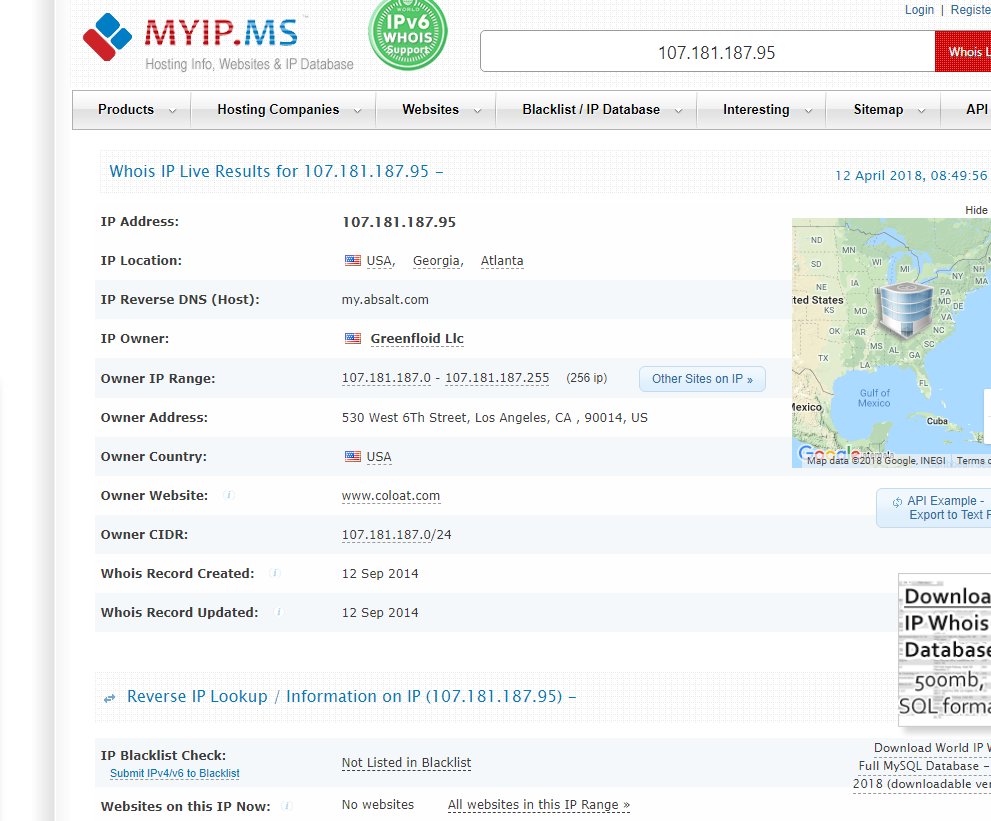Click the 12 April 2018 timestamp

coord(911,175)
